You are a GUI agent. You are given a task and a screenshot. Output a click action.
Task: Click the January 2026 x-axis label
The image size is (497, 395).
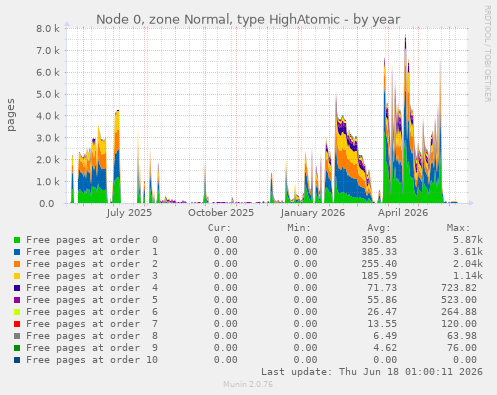(313, 213)
